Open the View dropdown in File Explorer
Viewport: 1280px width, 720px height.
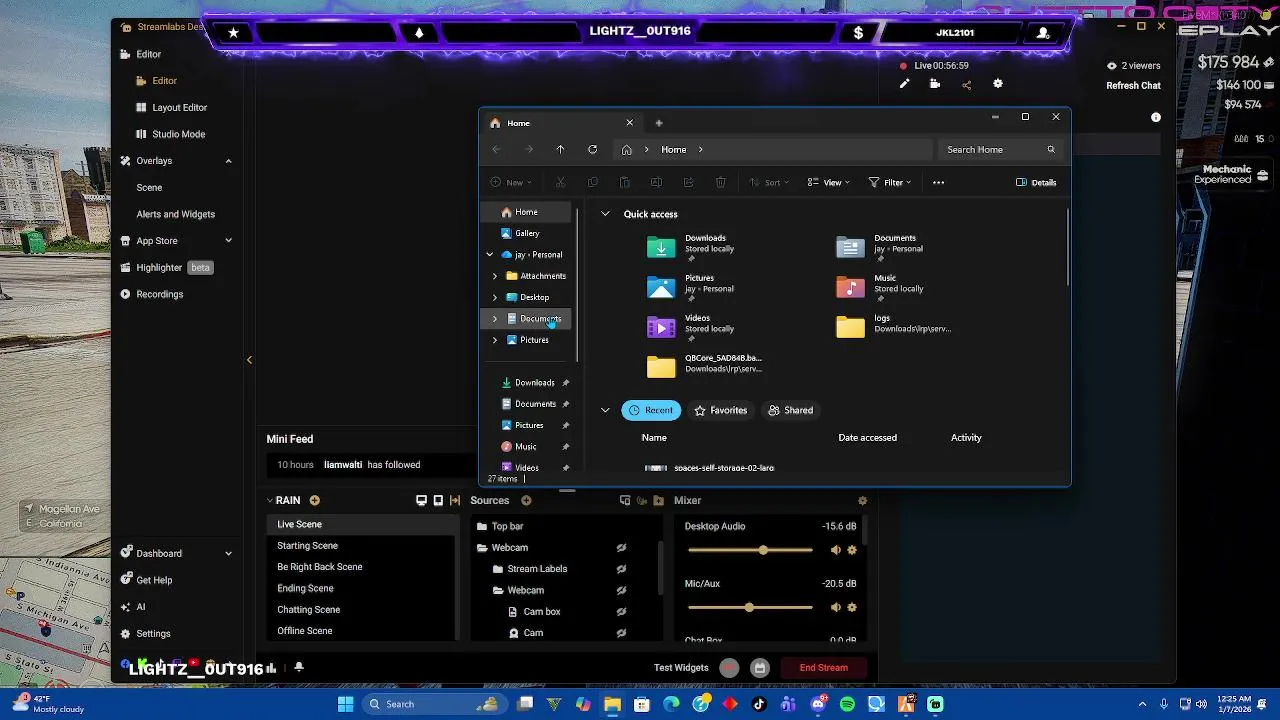(829, 182)
